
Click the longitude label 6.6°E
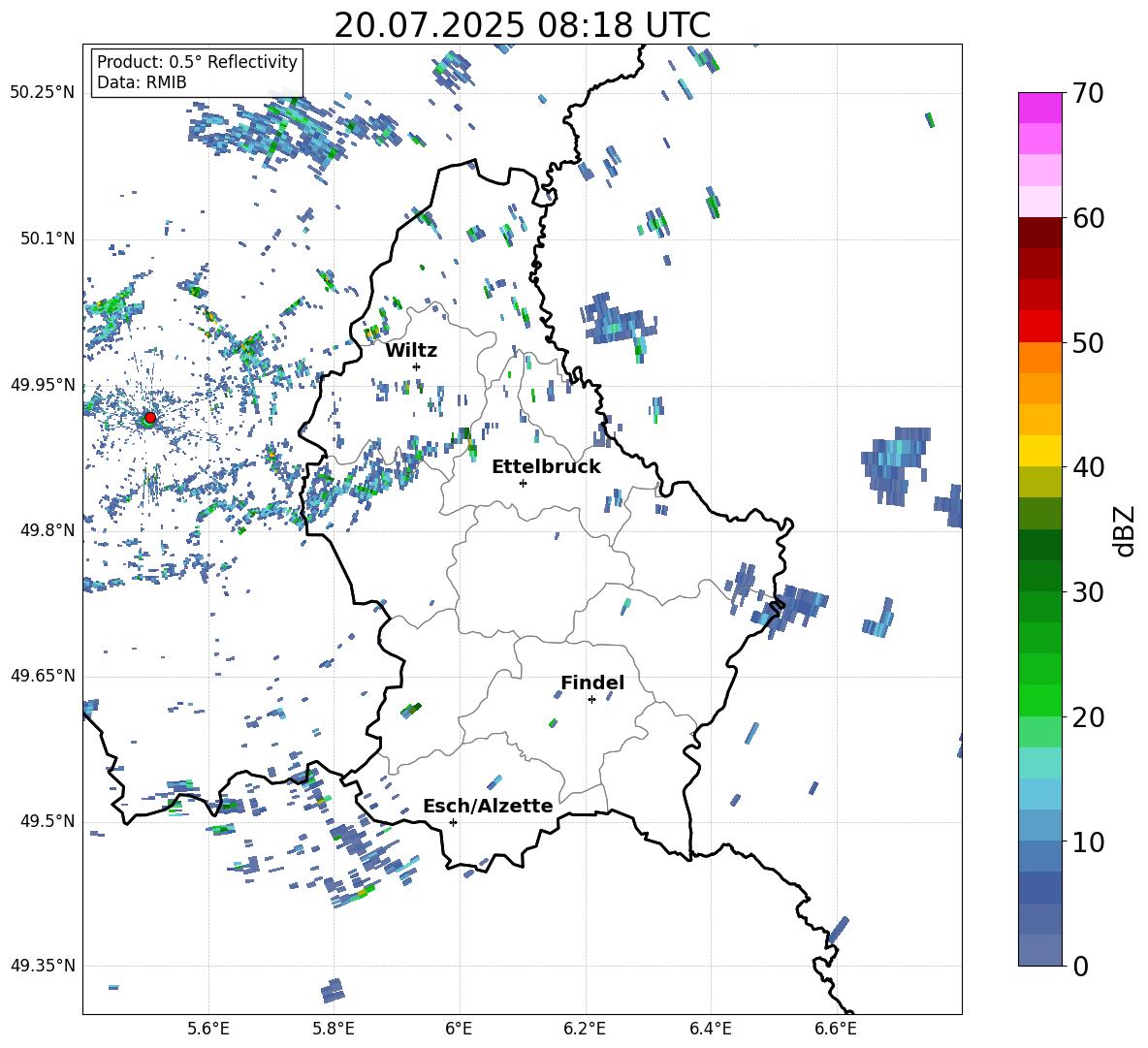(x=836, y=1030)
